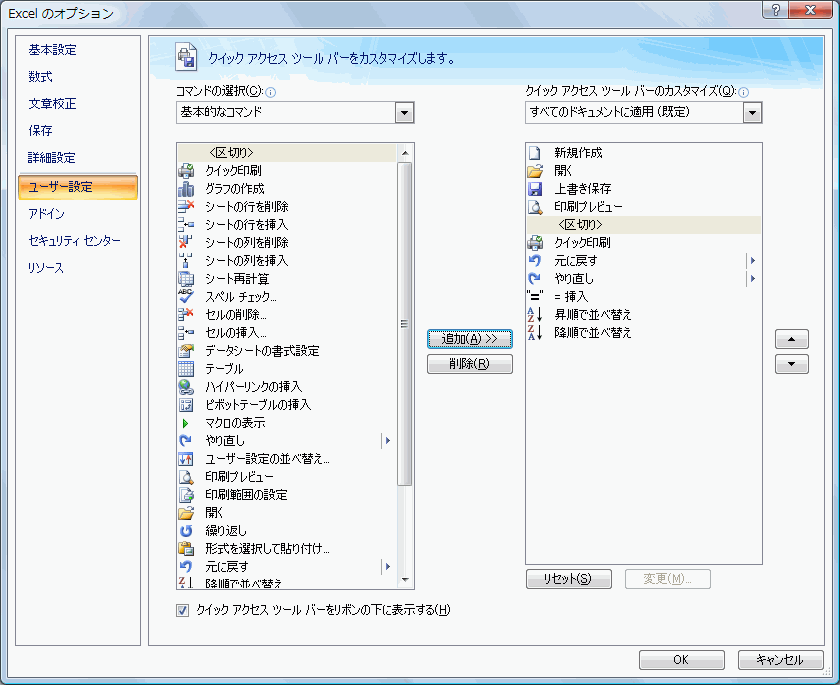Select the クイック印刷 printer icon in command list
The image size is (840, 685).
[x=186, y=171]
